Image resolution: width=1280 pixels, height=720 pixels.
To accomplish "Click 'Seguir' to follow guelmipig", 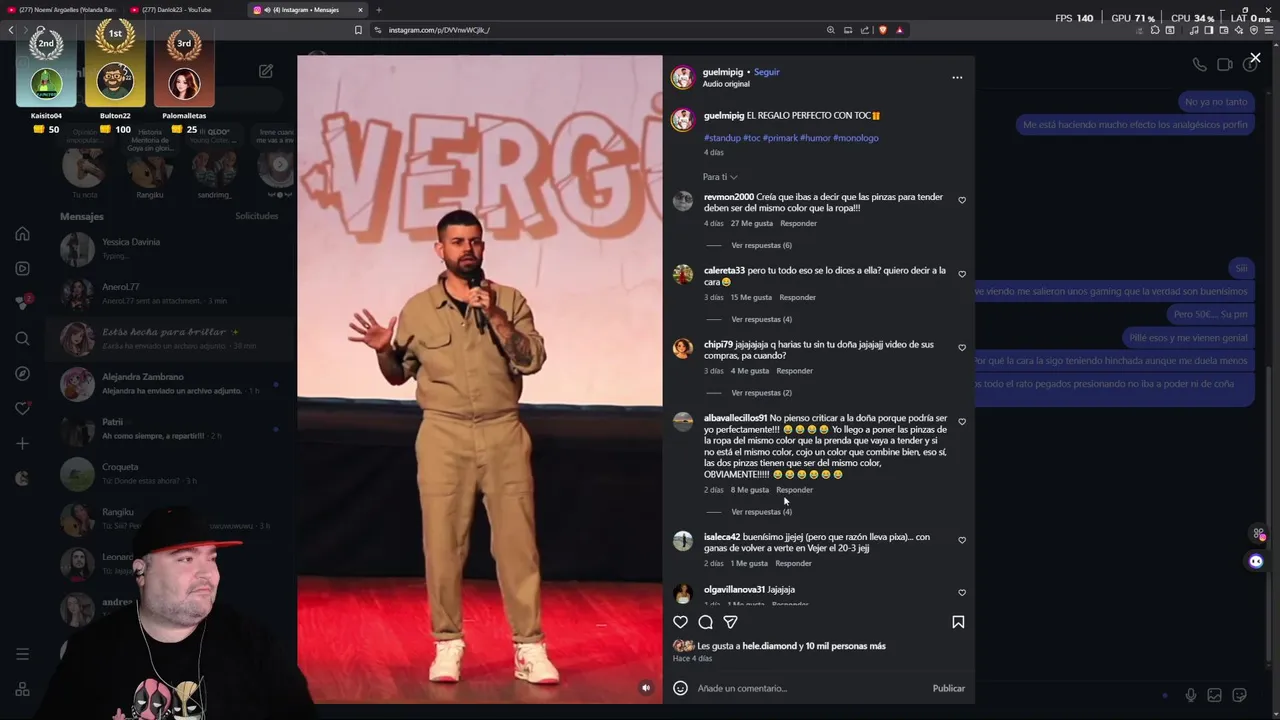I will [767, 72].
